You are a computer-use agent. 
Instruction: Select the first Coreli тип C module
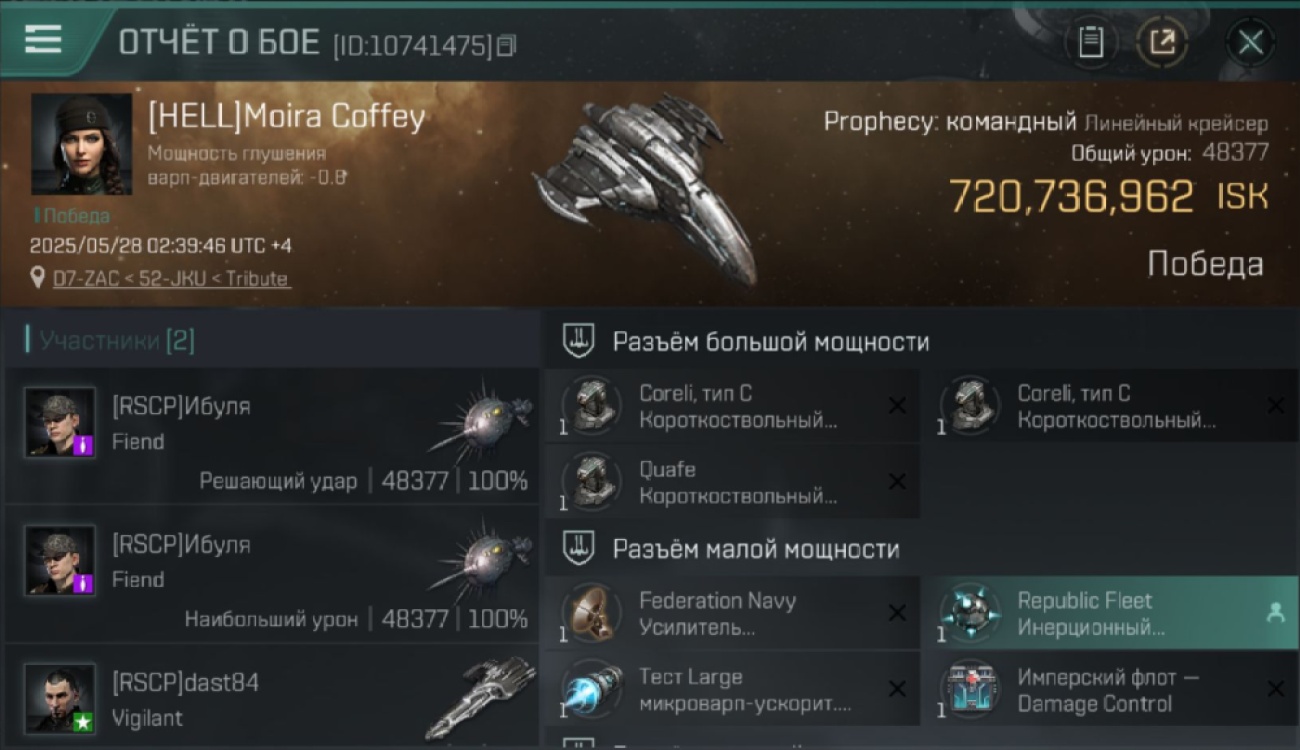(x=732, y=406)
